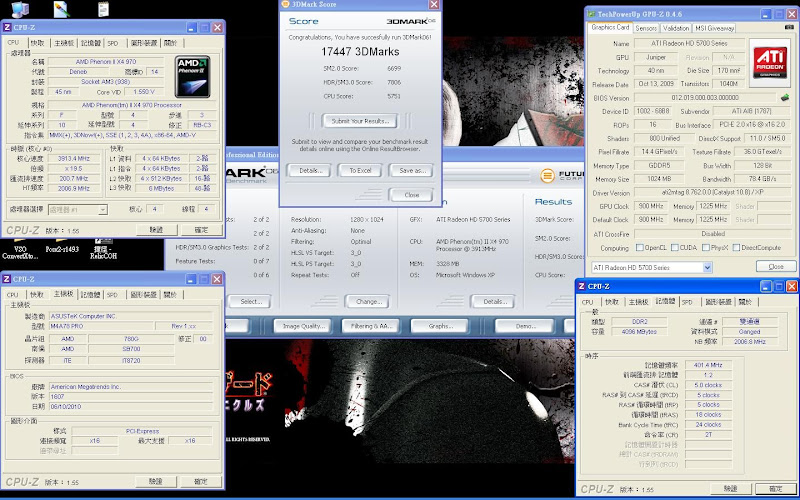Open the MSI Giveaway tab in GPU-Z

pyautogui.click(x=714, y=29)
